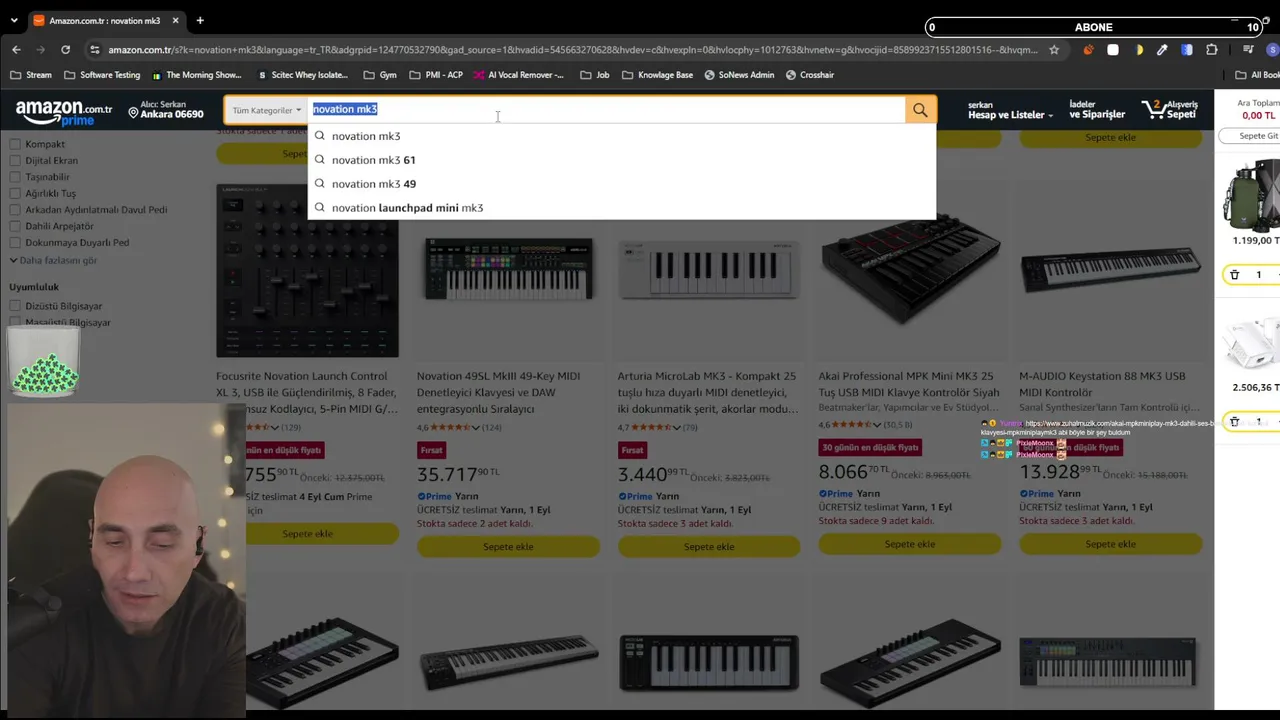Click the browser address bar URL
1280x720 pixels.
coord(572,50)
